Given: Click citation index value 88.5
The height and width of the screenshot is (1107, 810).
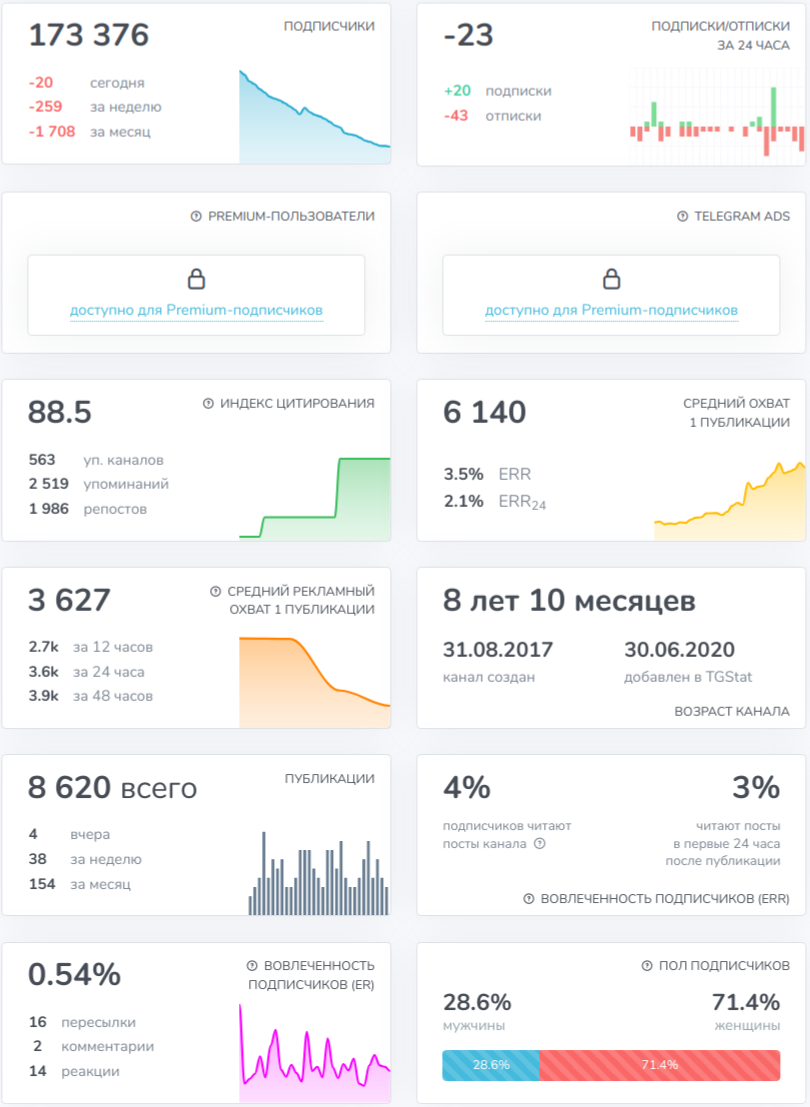Looking at the screenshot, I should [59, 412].
